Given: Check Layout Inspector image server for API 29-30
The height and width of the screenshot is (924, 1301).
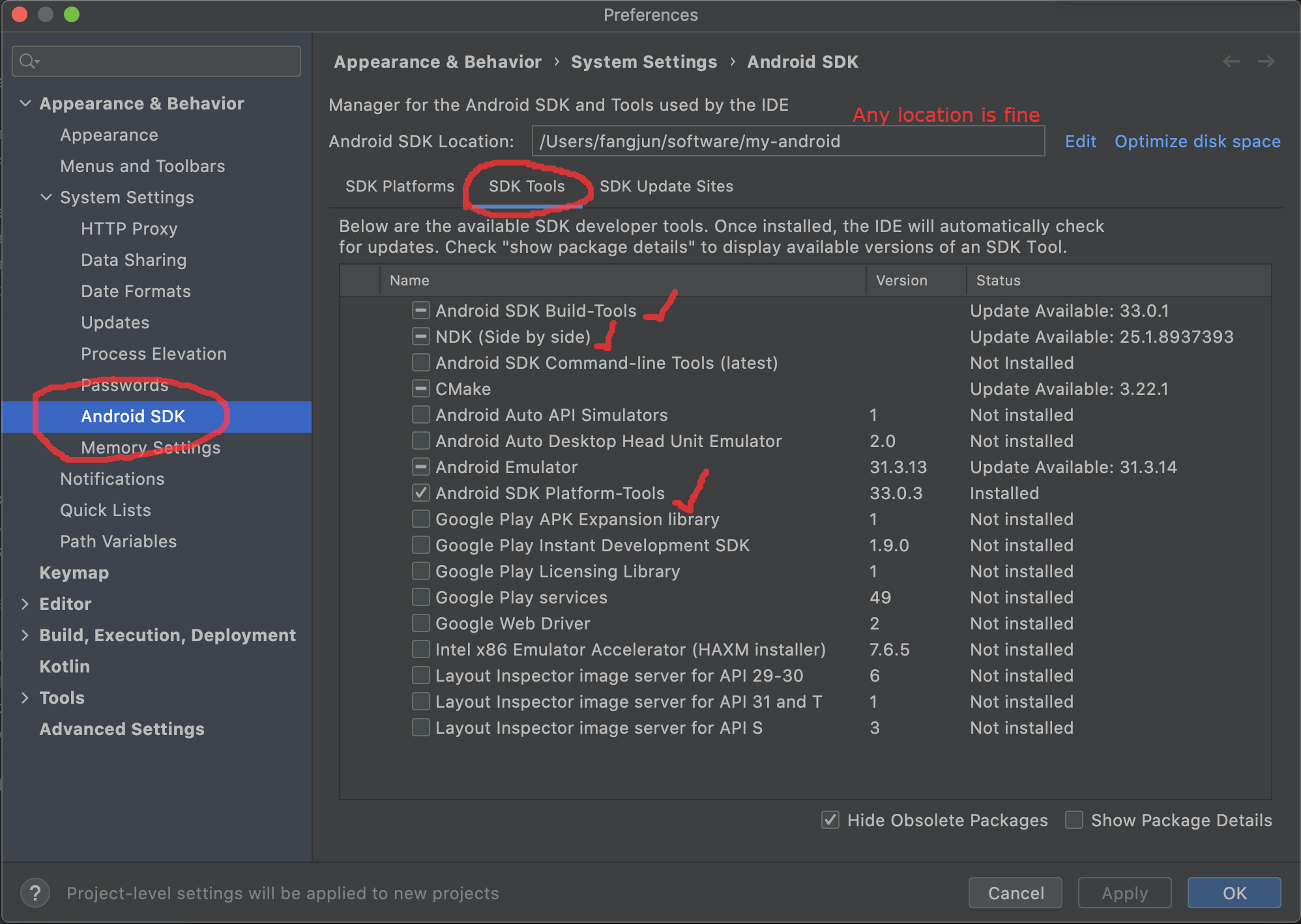Looking at the screenshot, I should tap(421, 675).
